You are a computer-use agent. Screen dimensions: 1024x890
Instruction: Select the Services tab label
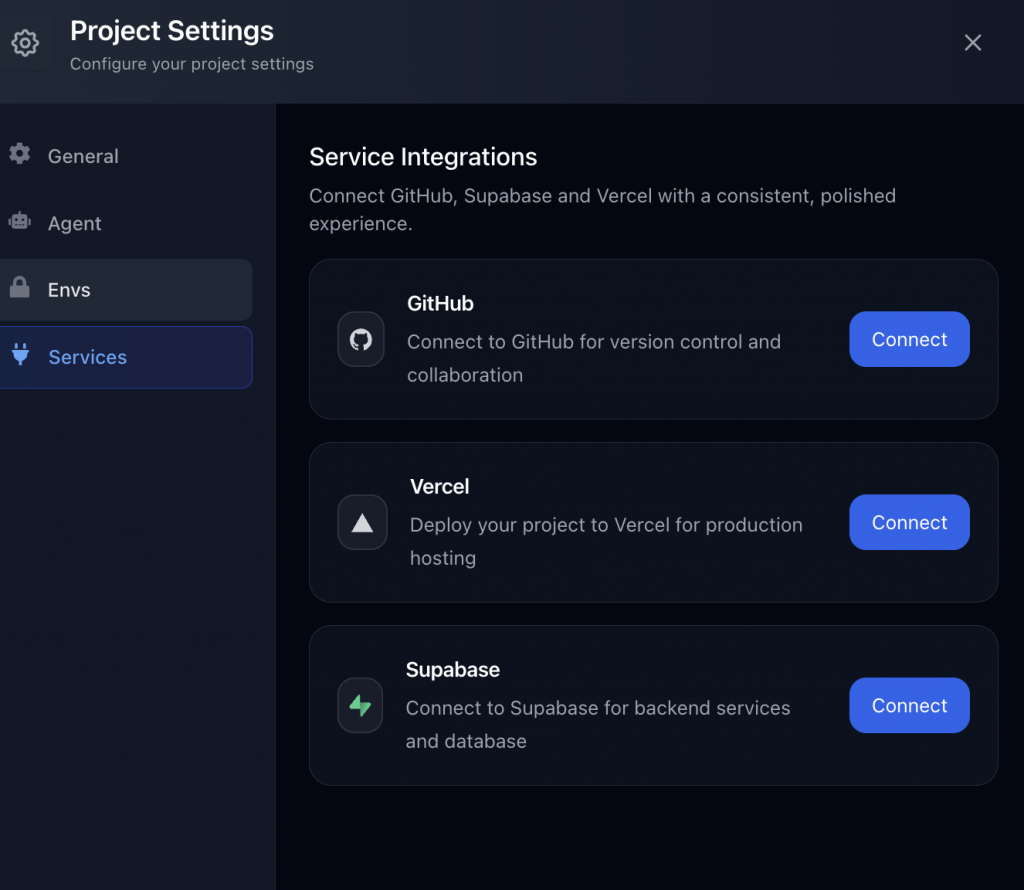(x=87, y=357)
